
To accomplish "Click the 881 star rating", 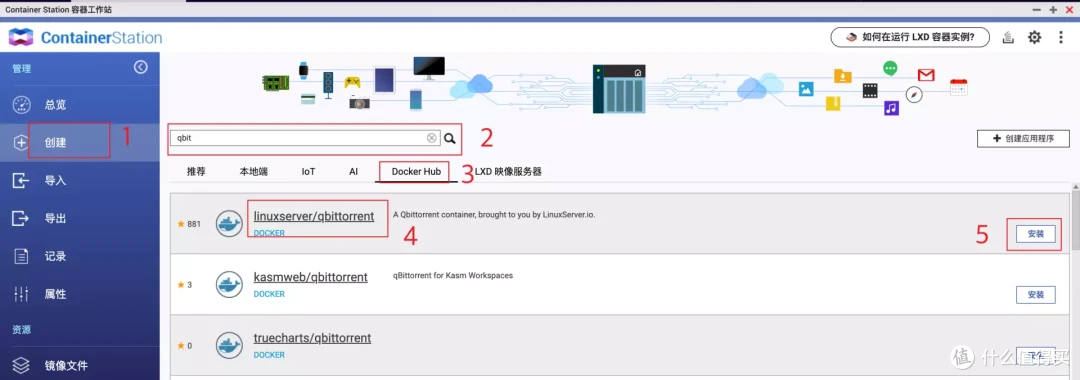I will click(189, 224).
